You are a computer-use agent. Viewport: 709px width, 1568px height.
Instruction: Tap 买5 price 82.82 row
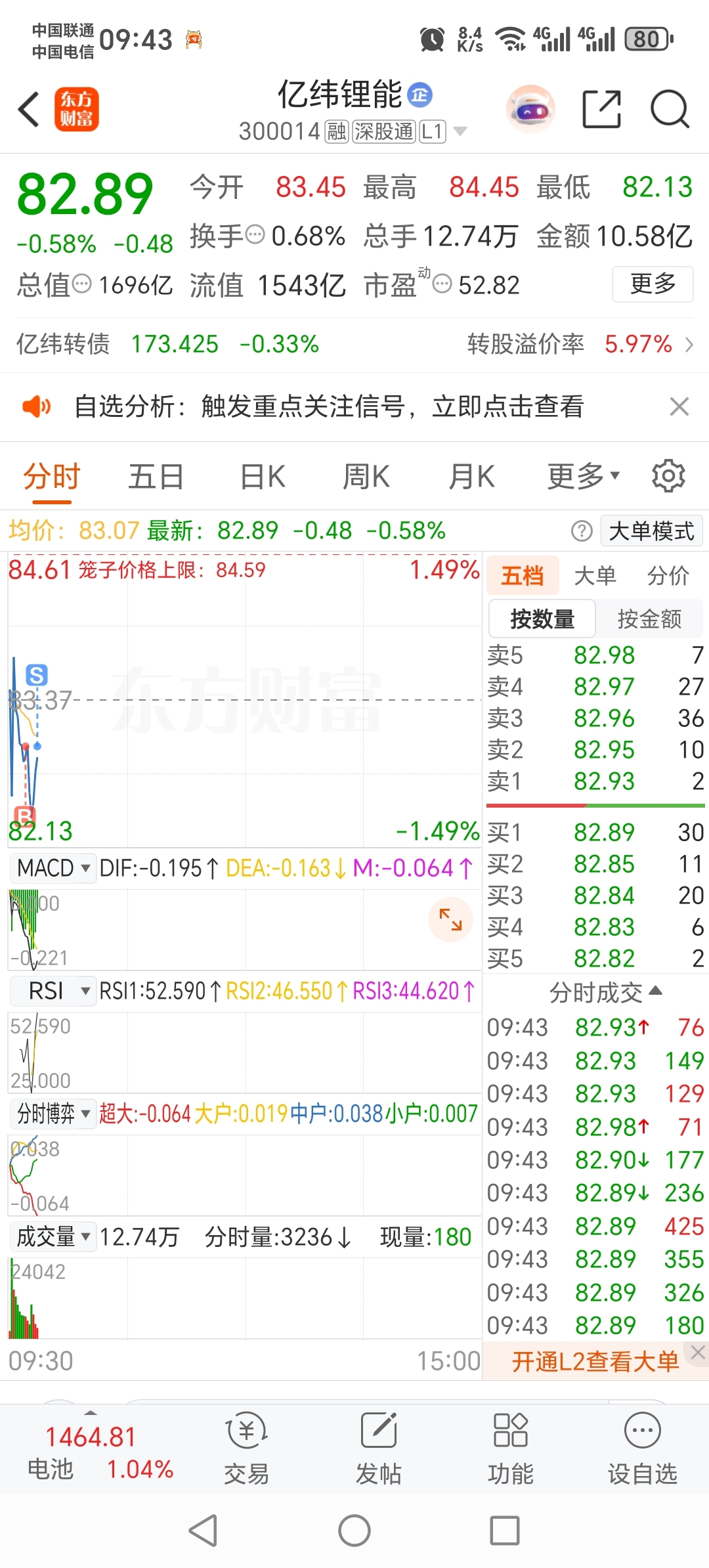pos(595,958)
